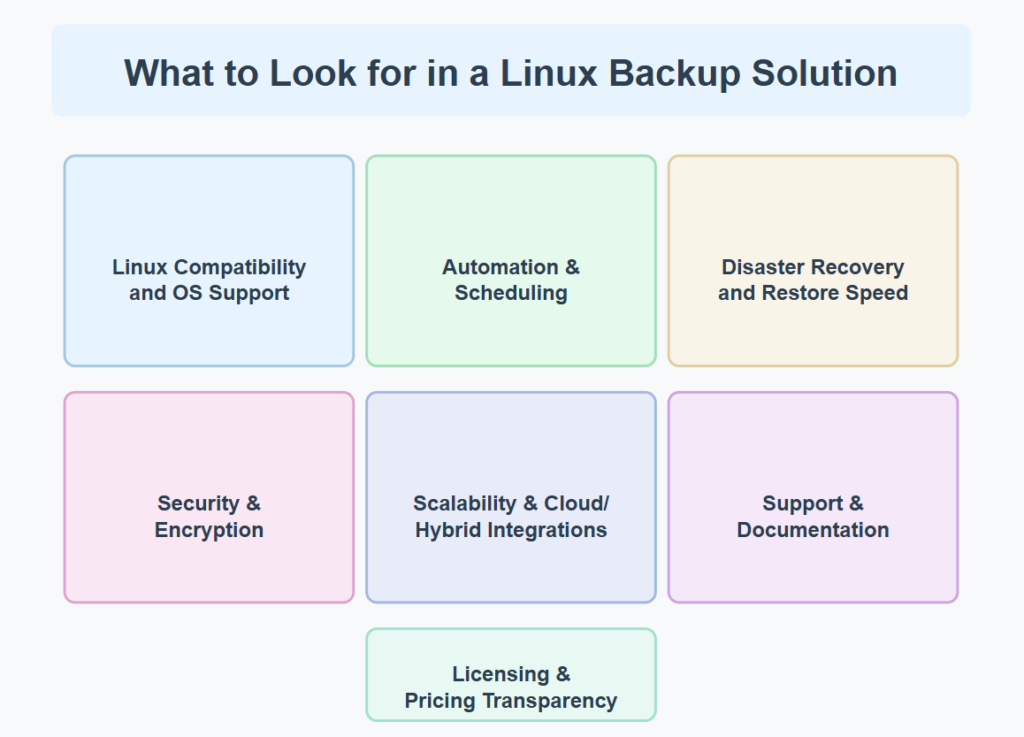Click the word 'Scheduling' in the green card

tap(511, 293)
